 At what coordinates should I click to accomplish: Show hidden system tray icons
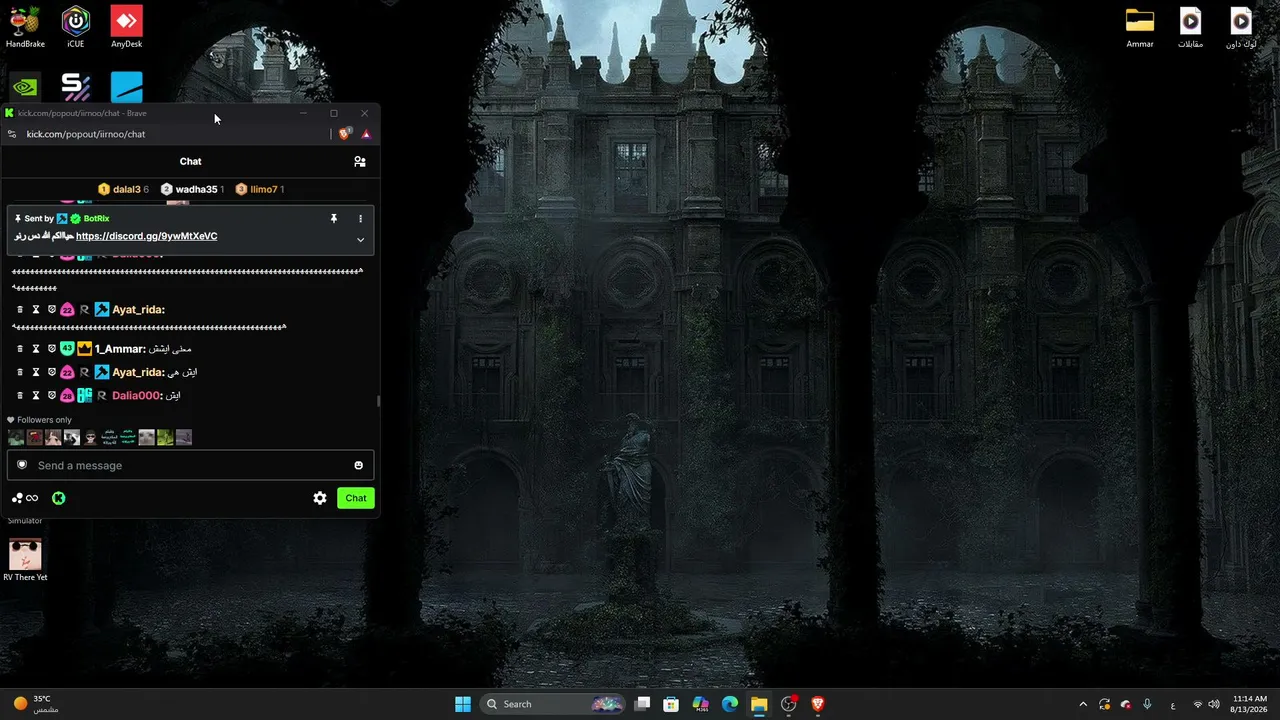point(1083,704)
